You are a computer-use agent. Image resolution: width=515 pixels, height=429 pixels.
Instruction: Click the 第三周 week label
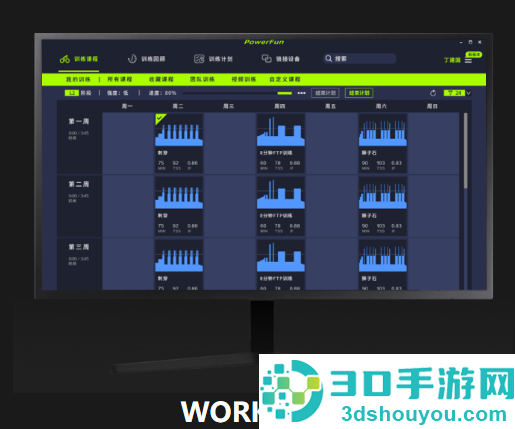click(79, 247)
